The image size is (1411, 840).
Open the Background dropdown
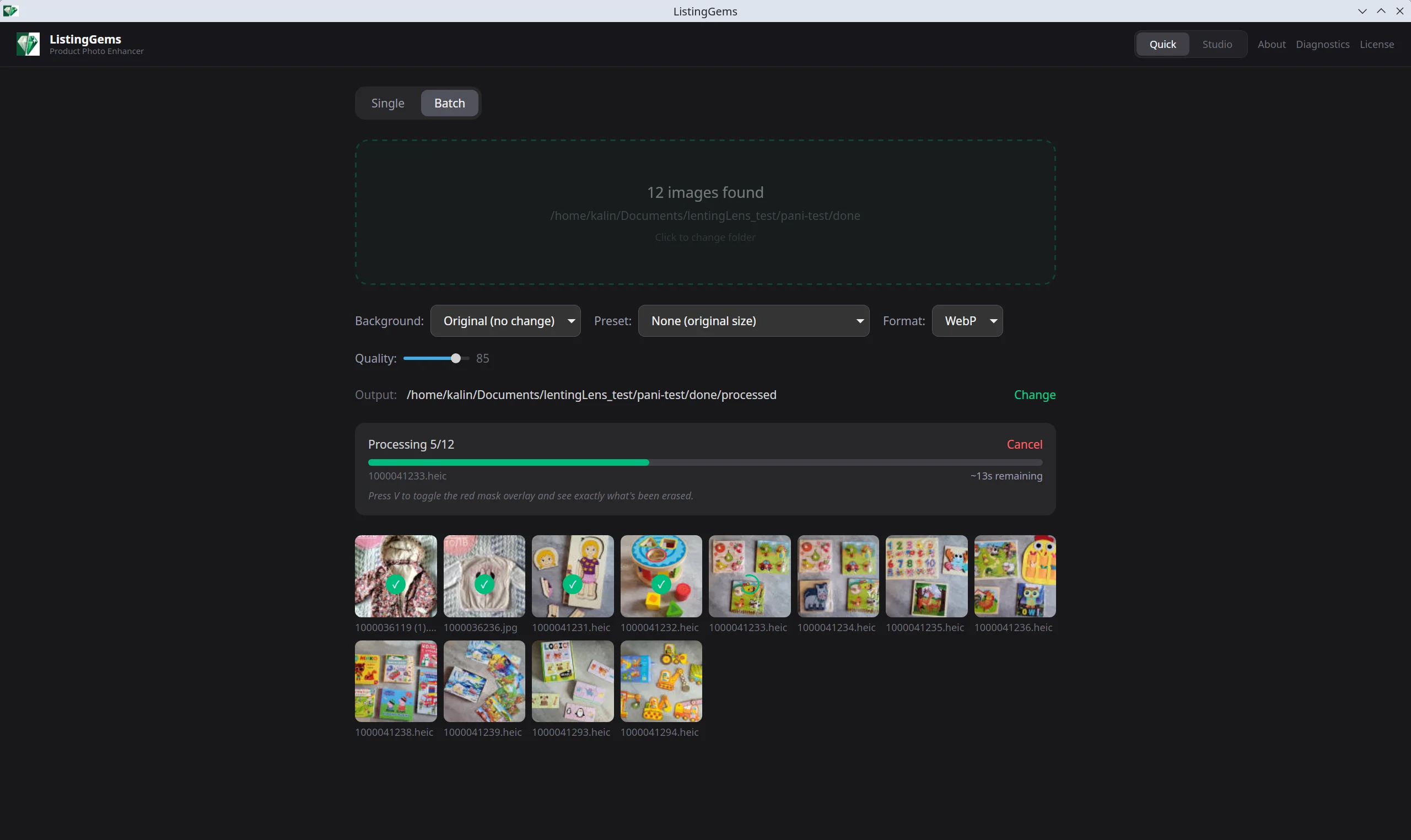pyautogui.click(x=505, y=321)
